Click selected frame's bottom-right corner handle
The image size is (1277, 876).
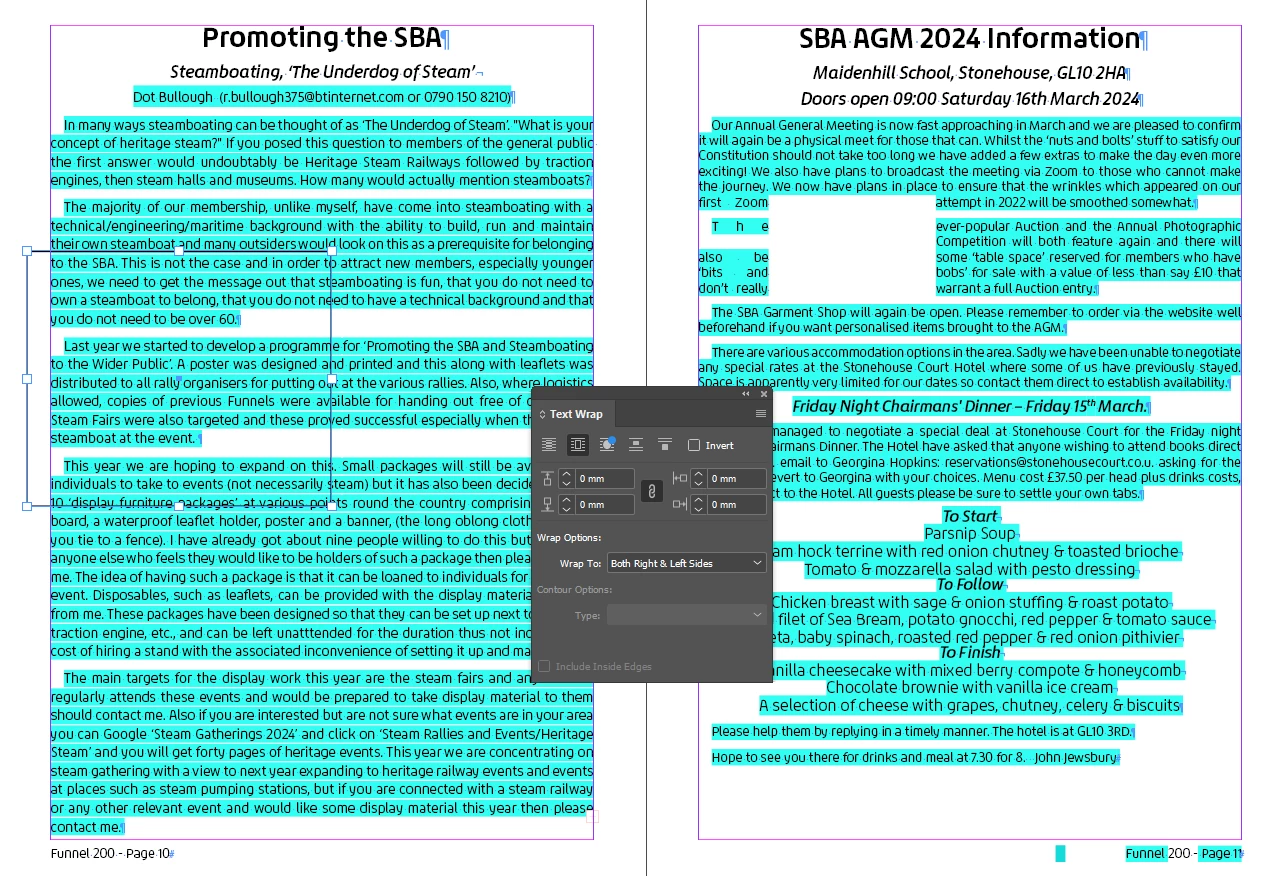pos(332,506)
